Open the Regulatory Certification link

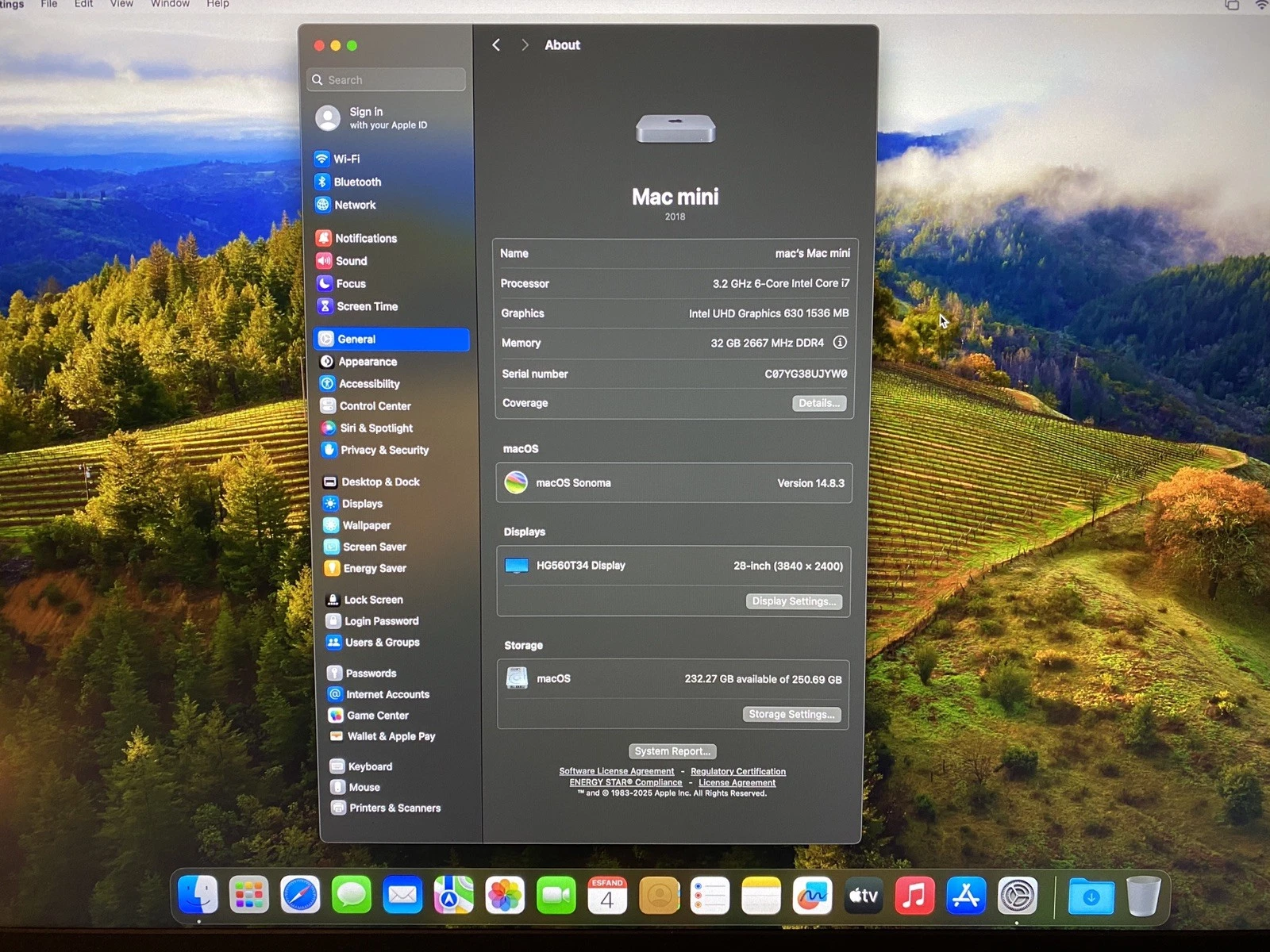[737, 771]
